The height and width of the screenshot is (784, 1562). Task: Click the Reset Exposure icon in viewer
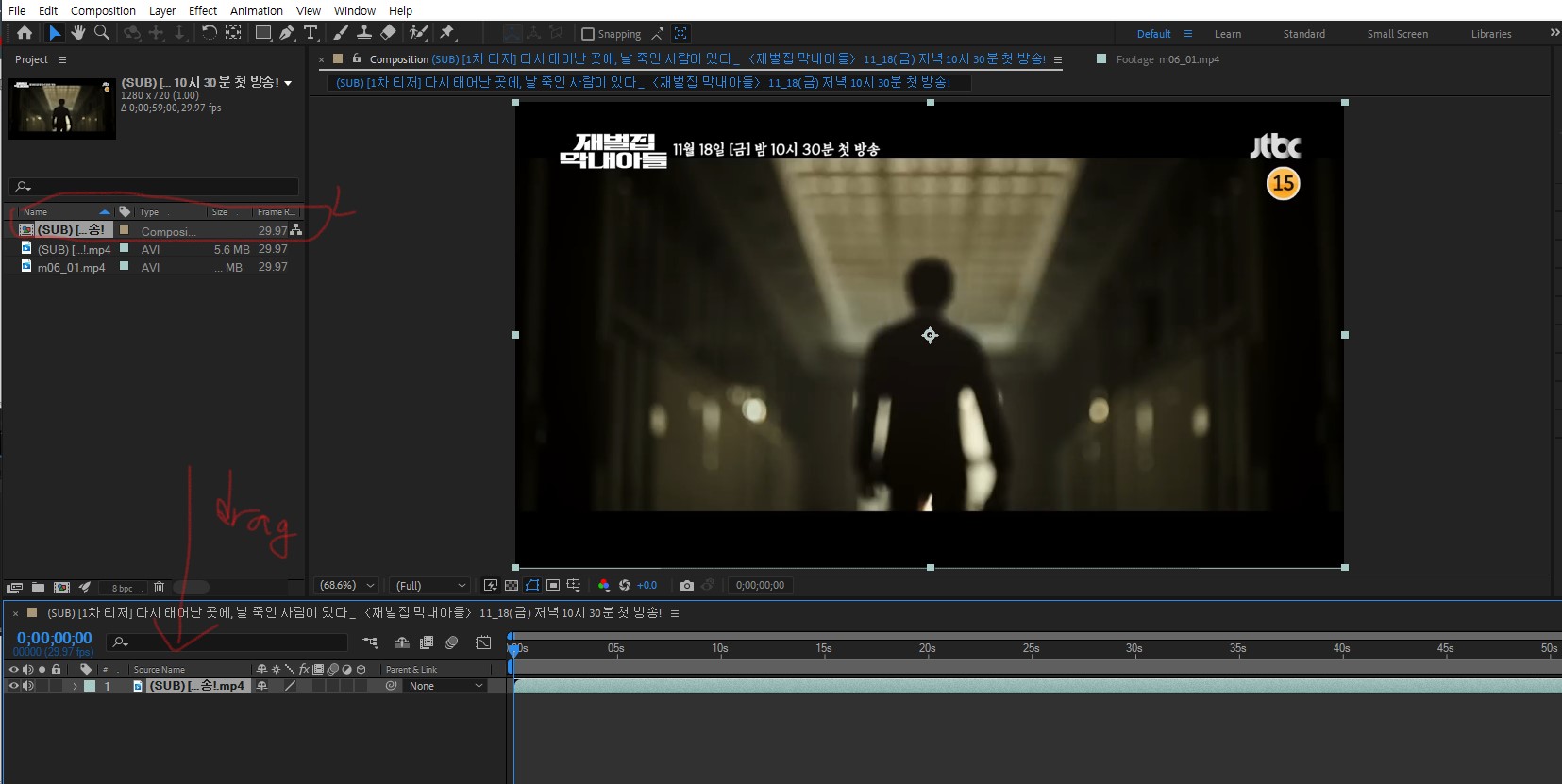click(625, 586)
